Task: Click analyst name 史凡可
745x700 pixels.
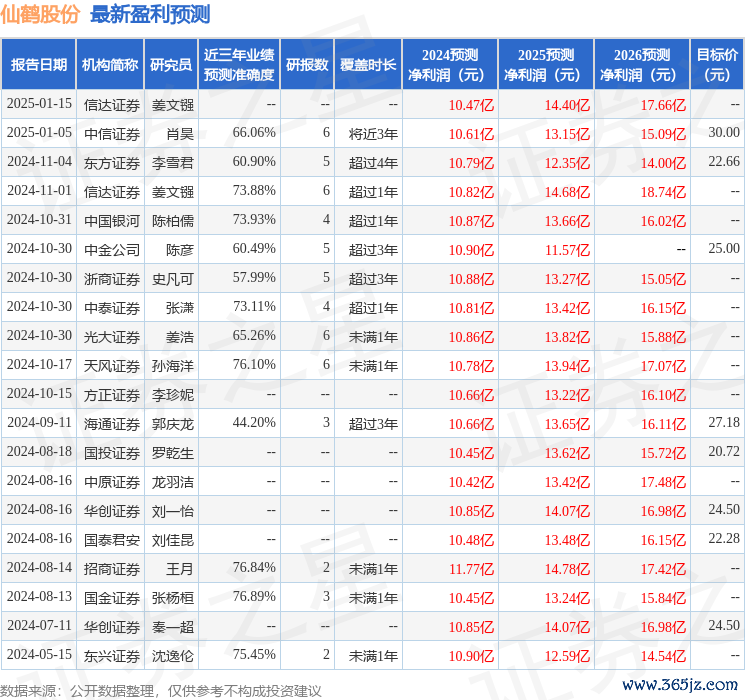Action: pyautogui.click(x=172, y=279)
